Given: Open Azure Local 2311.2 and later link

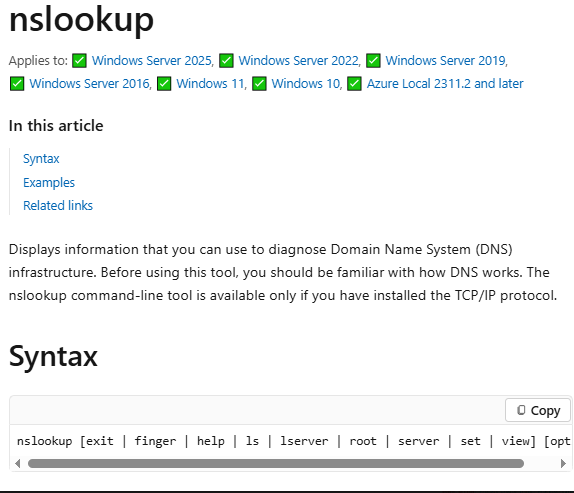Looking at the screenshot, I should (x=445, y=83).
